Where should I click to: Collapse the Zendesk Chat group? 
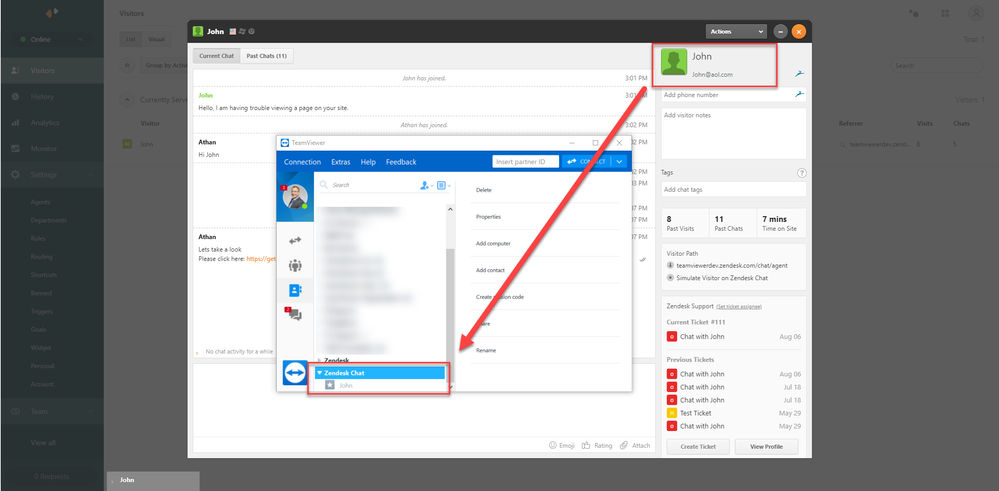pyautogui.click(x=320, y=373)
